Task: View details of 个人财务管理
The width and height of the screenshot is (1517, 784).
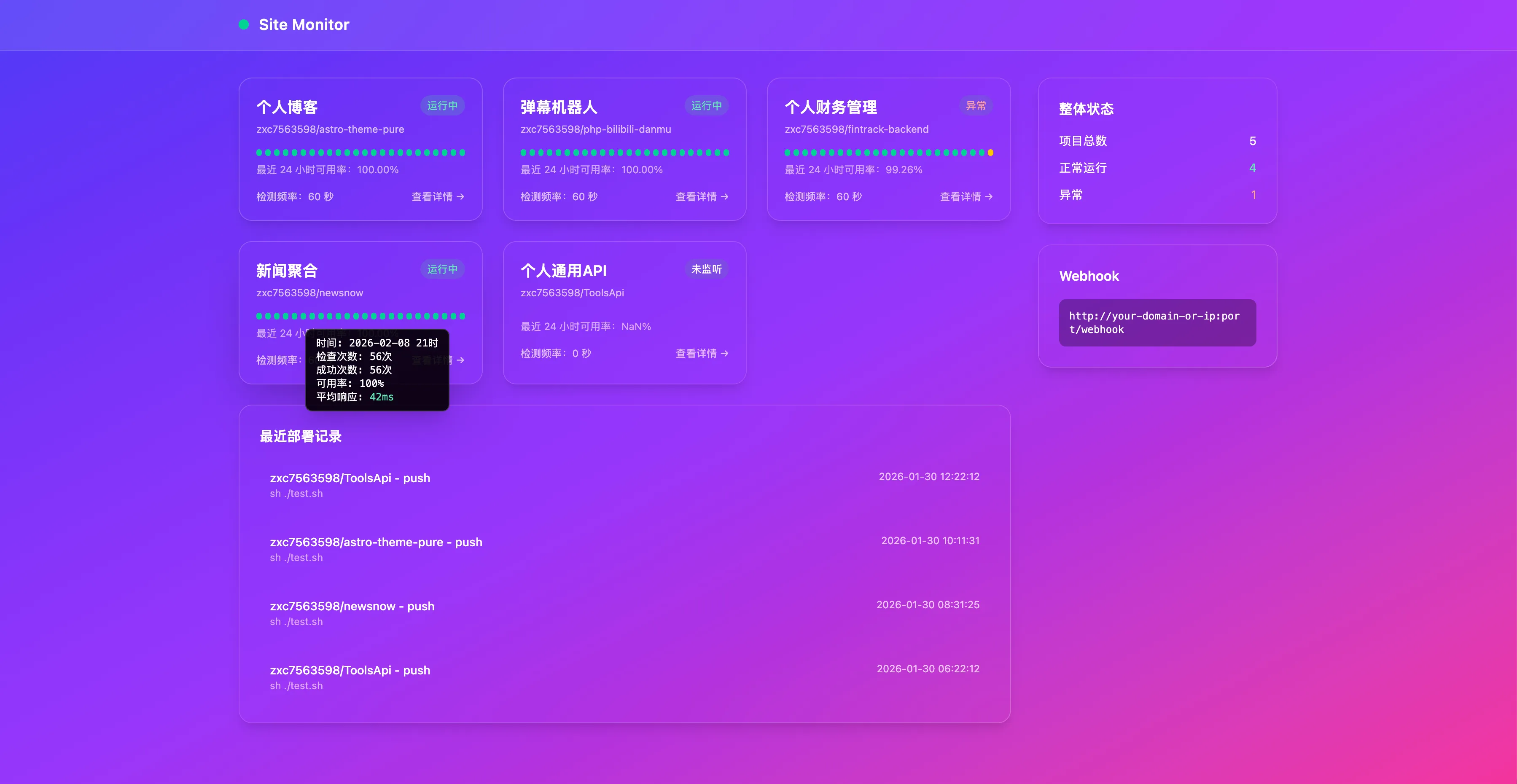Action: click(966, 196)
